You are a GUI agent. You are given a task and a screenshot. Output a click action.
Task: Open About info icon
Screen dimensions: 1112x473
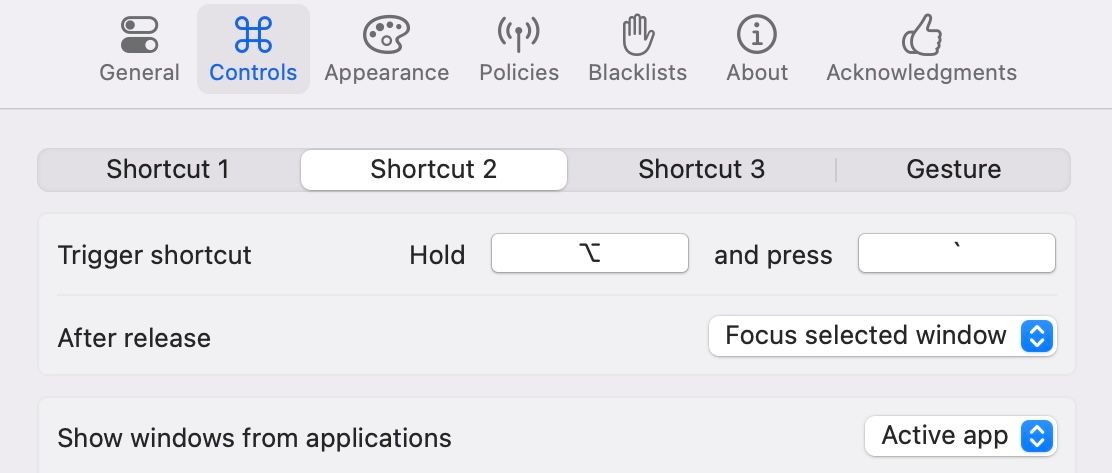(756, 35)
